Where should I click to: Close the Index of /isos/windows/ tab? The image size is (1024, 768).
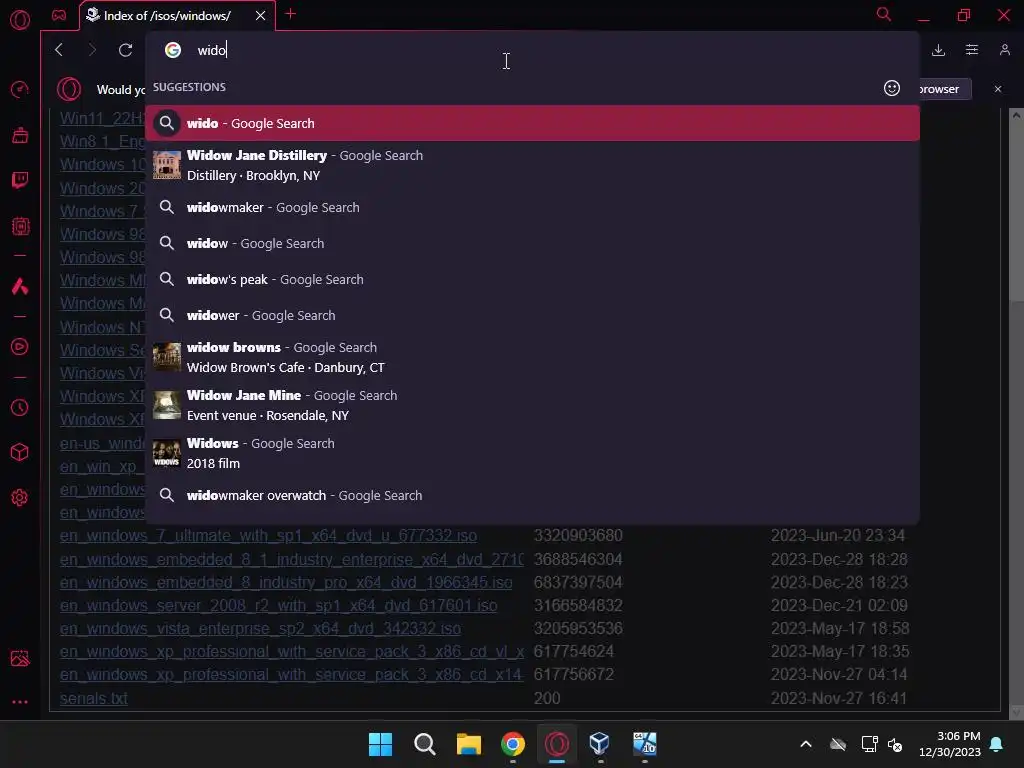pyautogui.click(x=261, y=16)
